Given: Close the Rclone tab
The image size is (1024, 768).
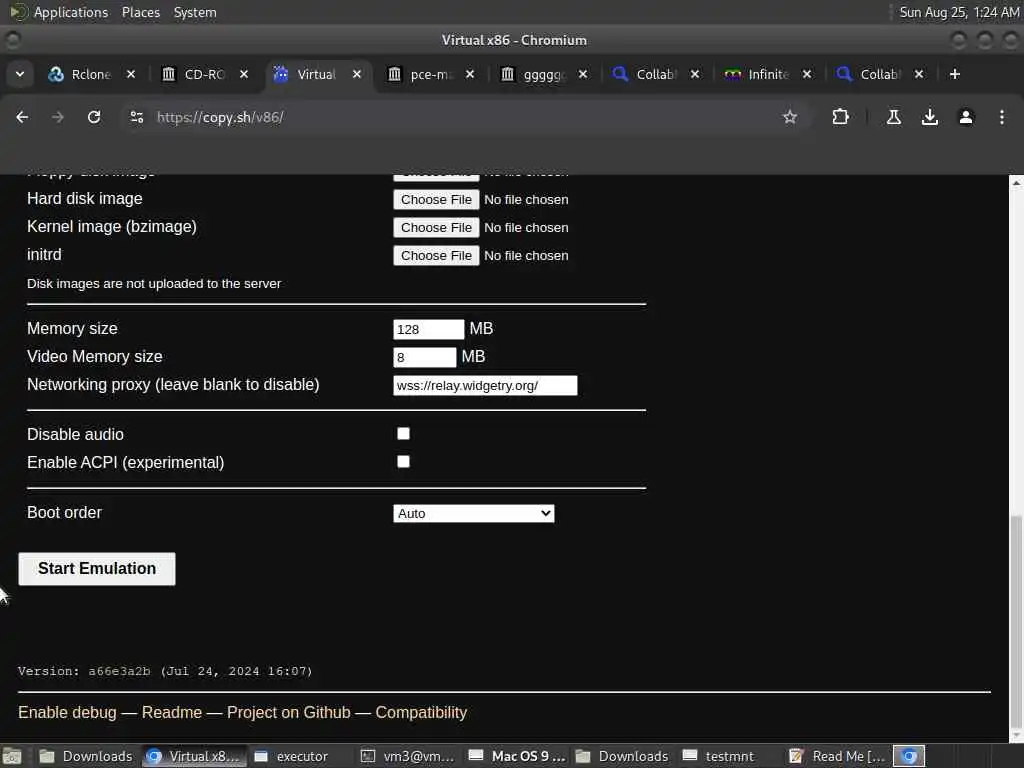Looking at the screenshot, I should tap(131, 74).
